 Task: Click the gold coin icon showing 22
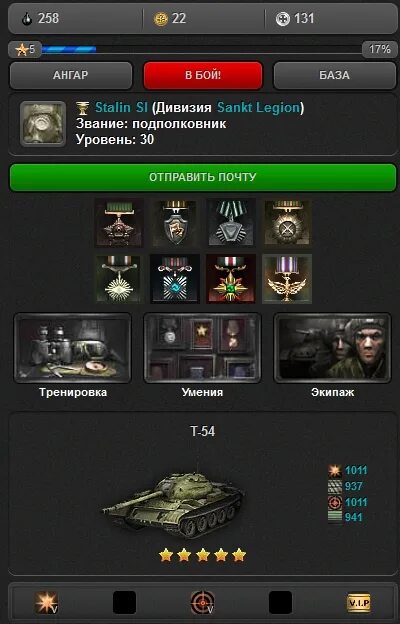[x=161, y=19]
